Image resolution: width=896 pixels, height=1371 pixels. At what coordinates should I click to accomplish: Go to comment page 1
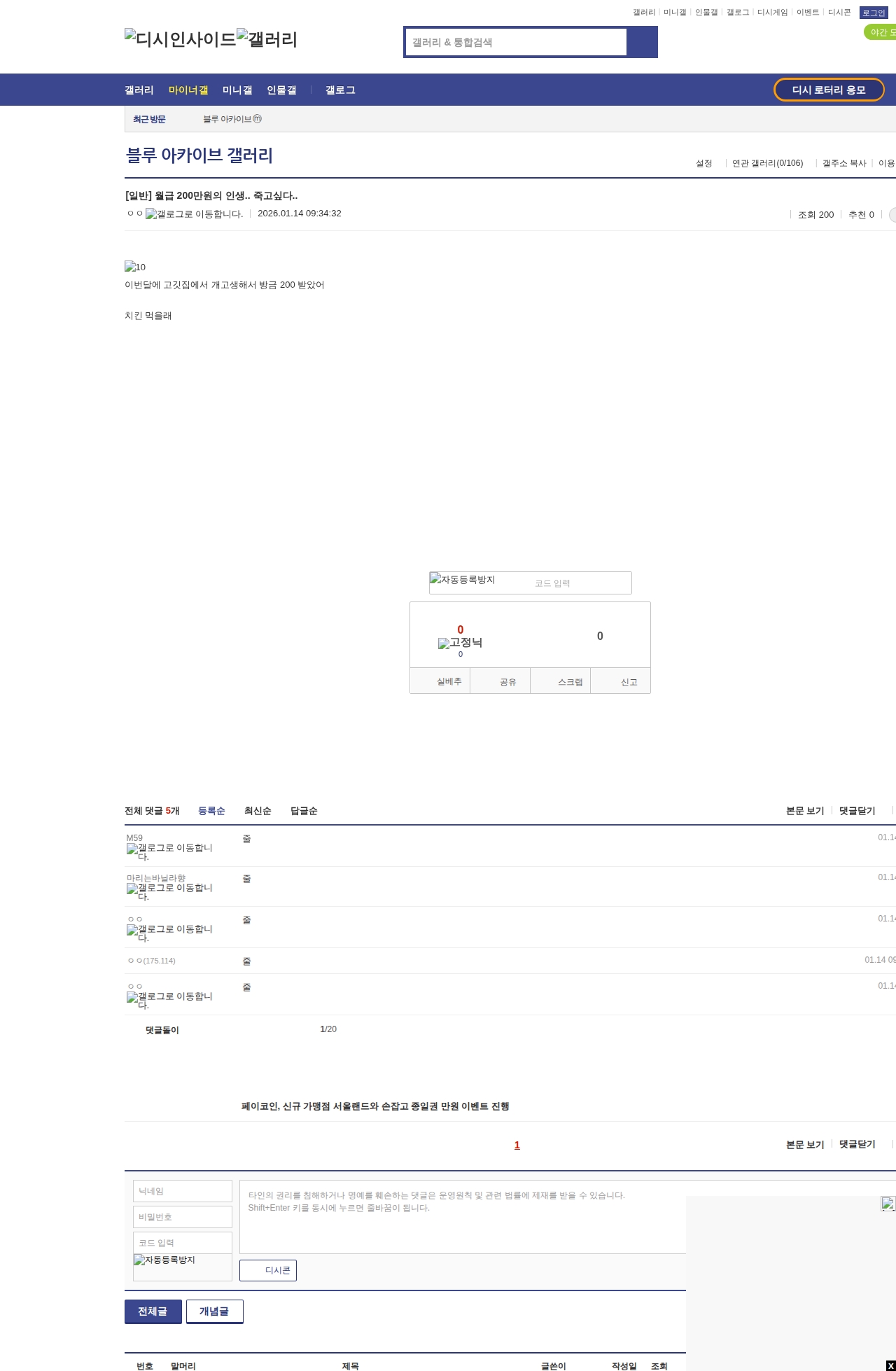517,1145
